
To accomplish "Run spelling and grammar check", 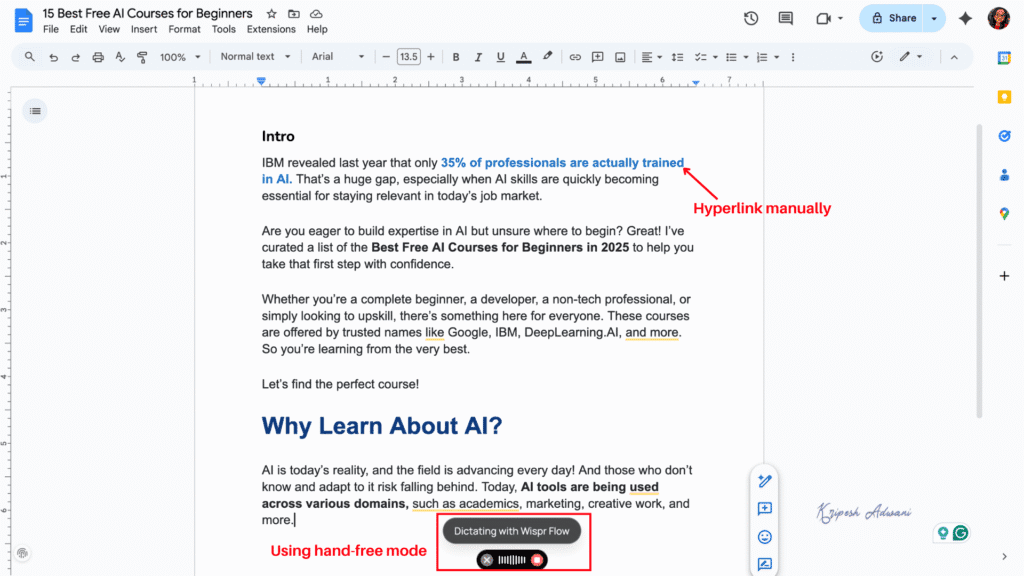I will [x=120, y=57].
